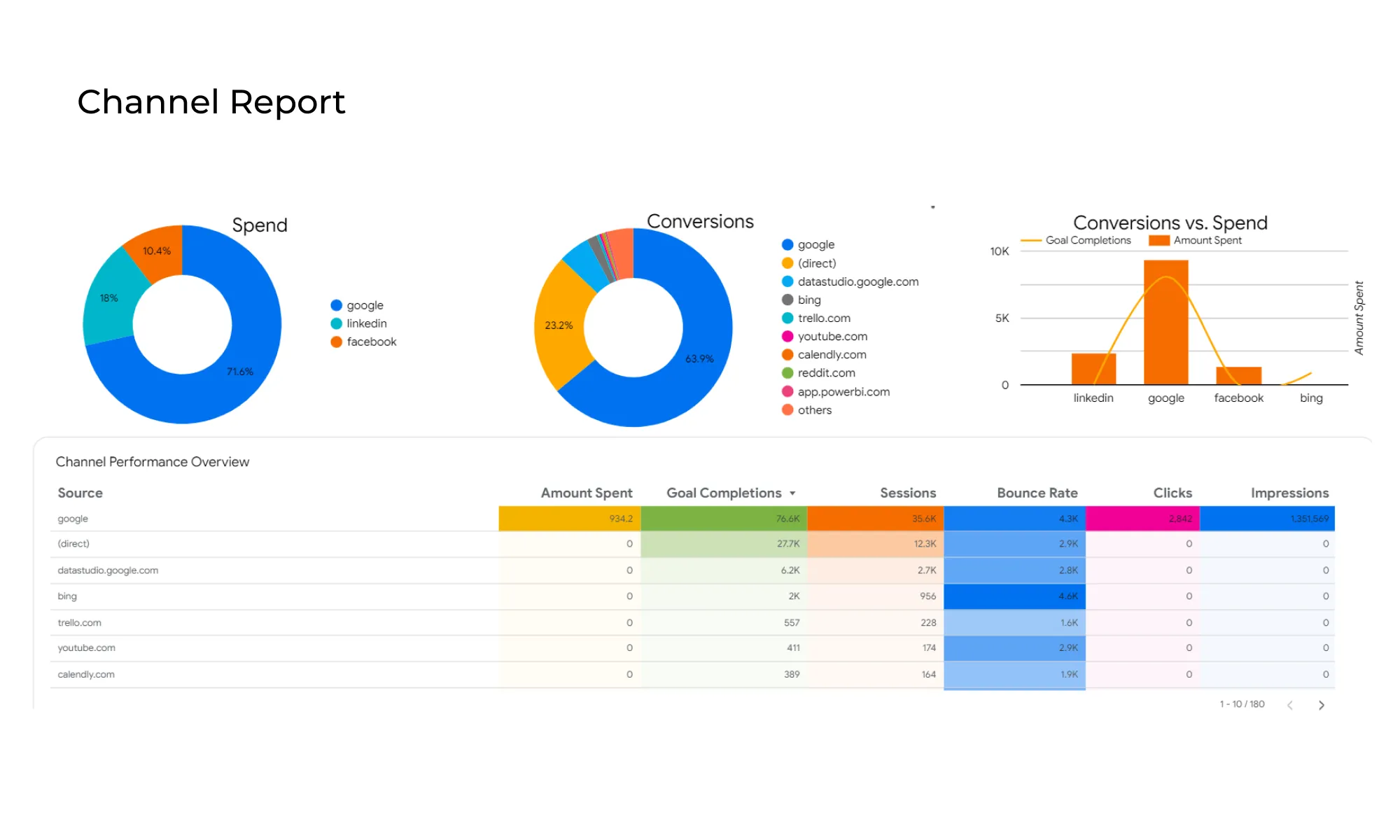This screenshot has height=840, width=1400.
Task: Click facebook dot in Spend legend
Action: pos(336,342)
